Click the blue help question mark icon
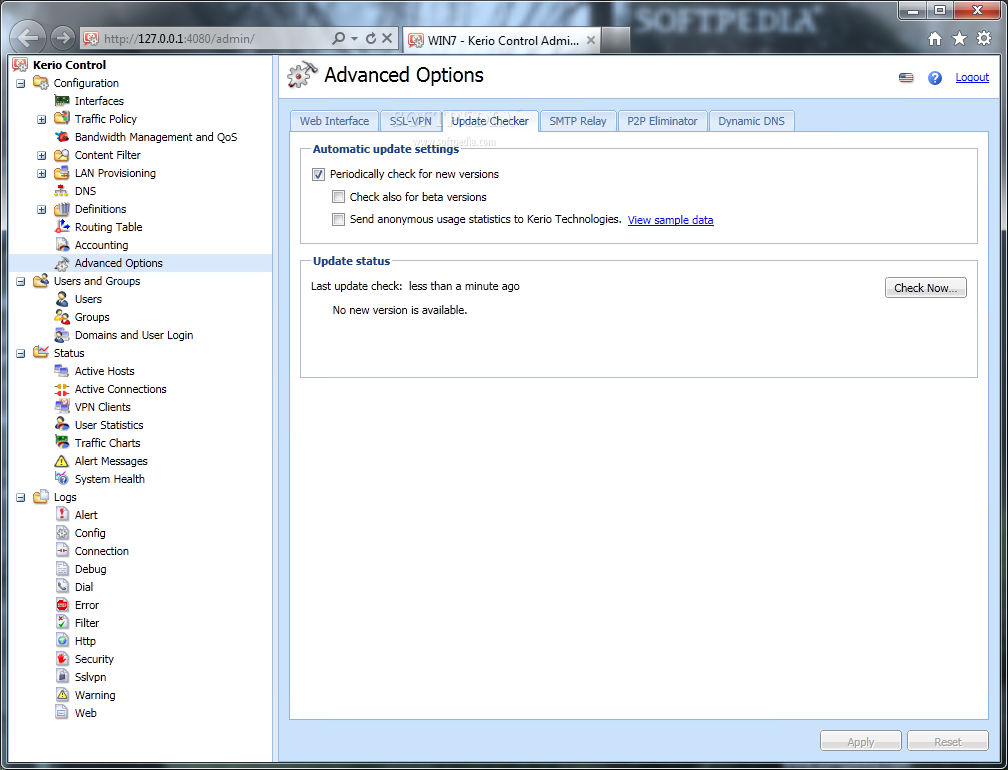1008x770 pixels. (x=935, y=78)
